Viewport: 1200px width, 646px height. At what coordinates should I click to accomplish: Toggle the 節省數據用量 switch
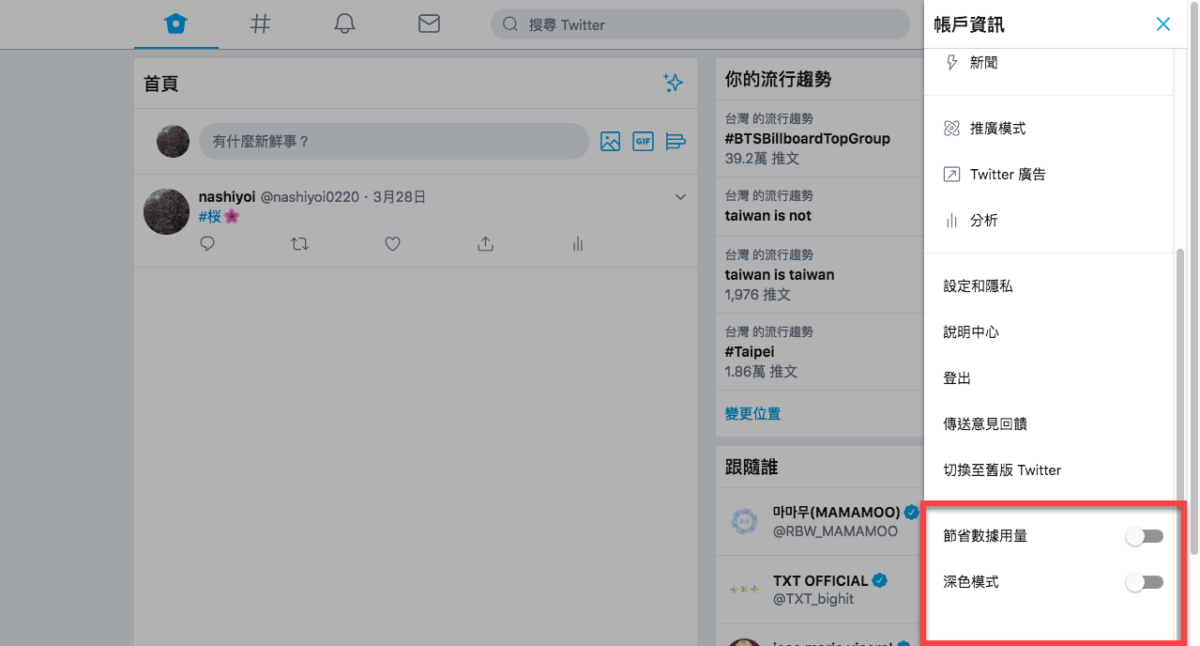pos(1144,537)
